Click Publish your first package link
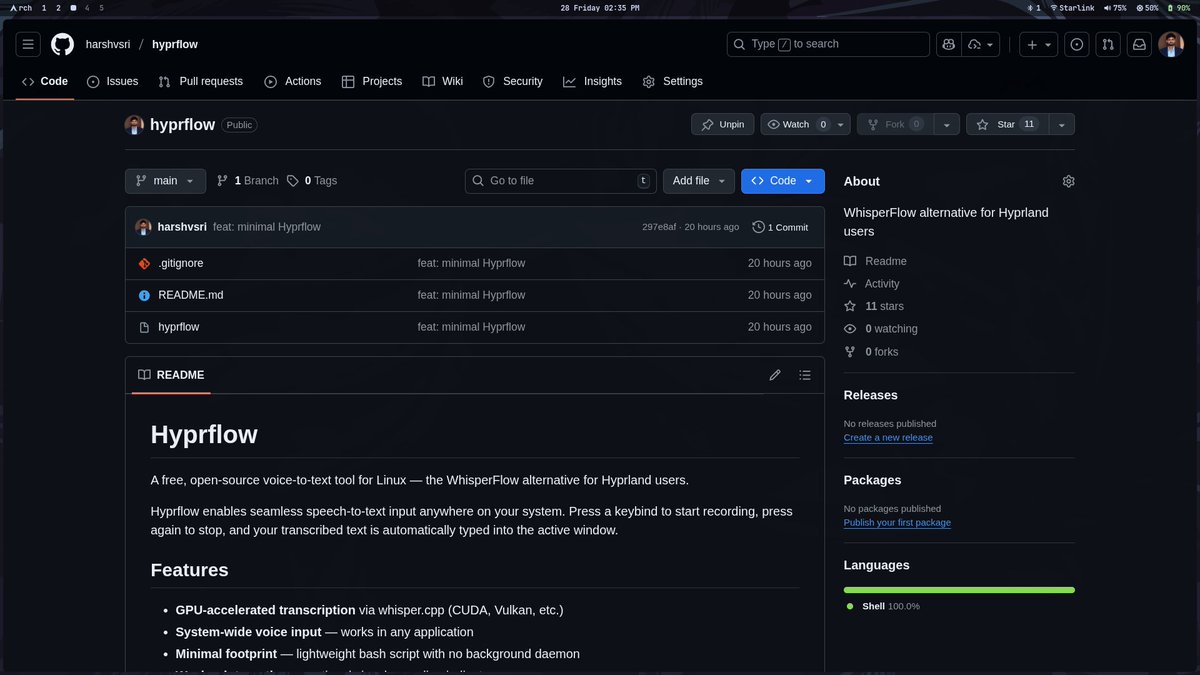Image resolution: width=1200 pixels, height=675 pixels. (x=897, y=523)
